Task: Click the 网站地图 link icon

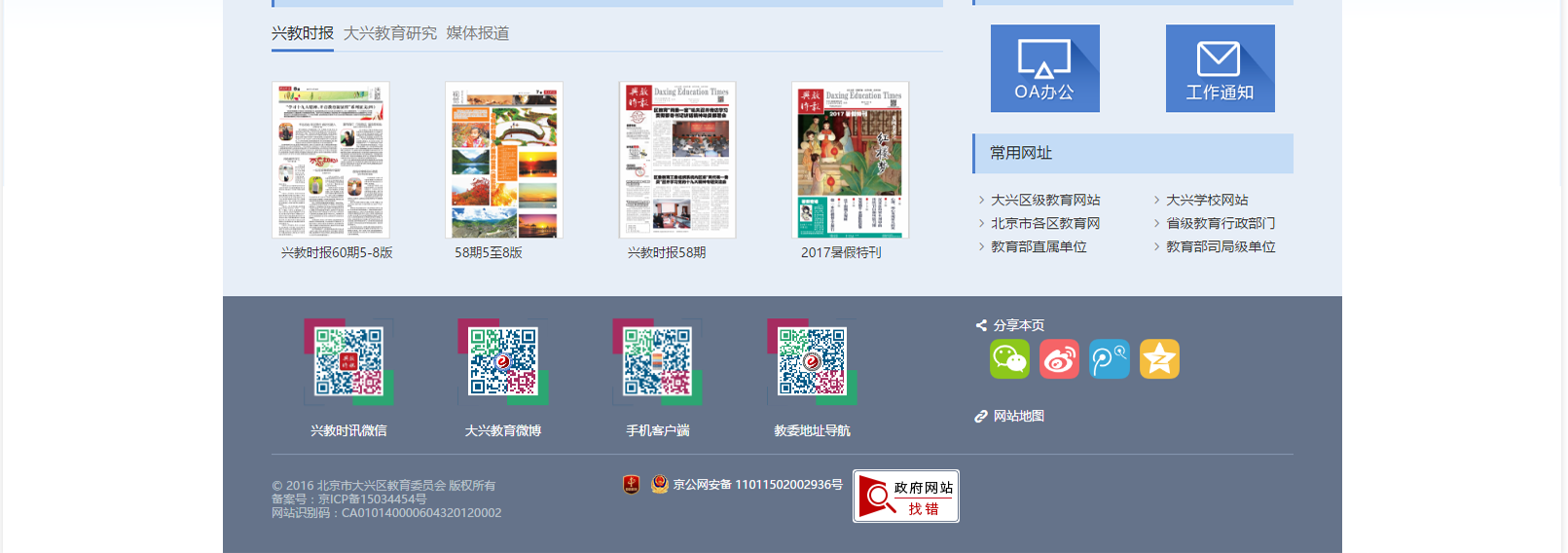Action: click(x=981, y=417)
